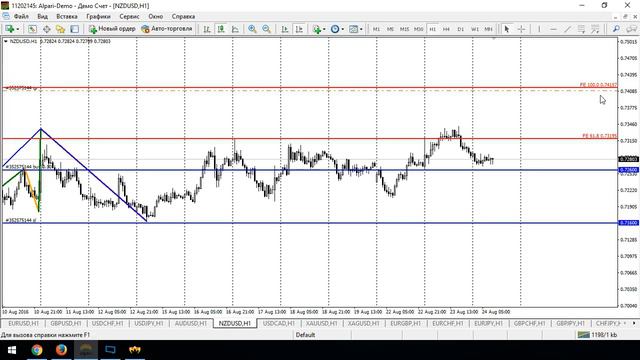Open the chat messages icon
Image resolution: width=640 pixels, height=360 pixels.
pos(632,29)
